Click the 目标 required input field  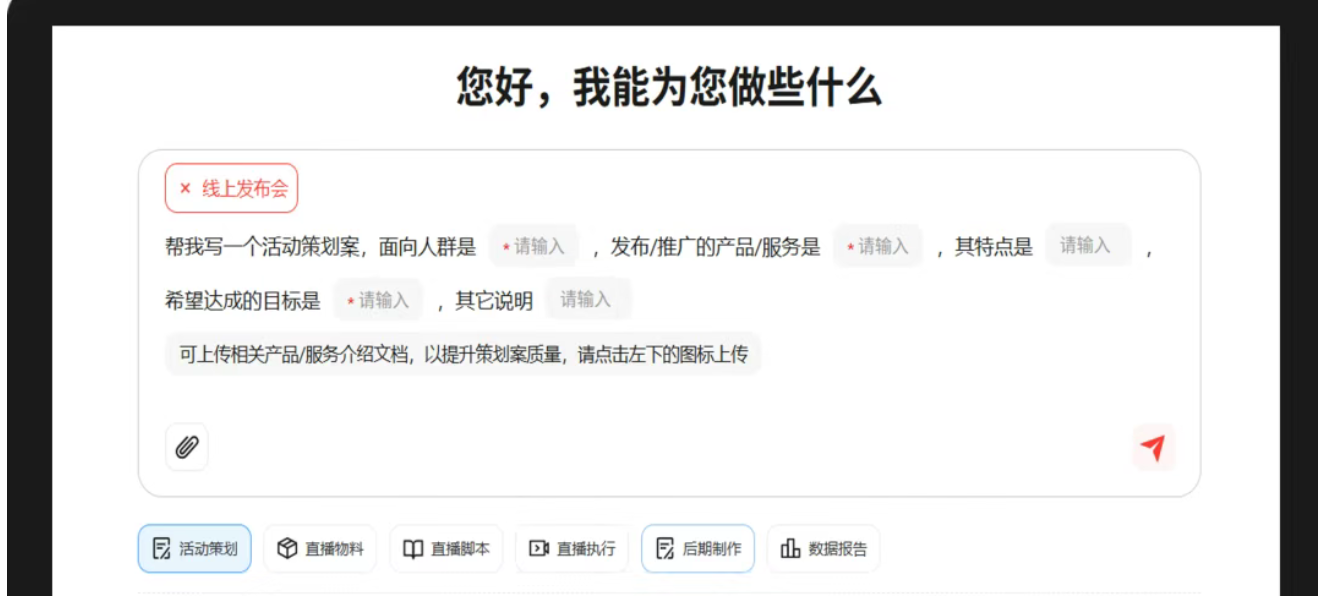(x=377, y=299)
